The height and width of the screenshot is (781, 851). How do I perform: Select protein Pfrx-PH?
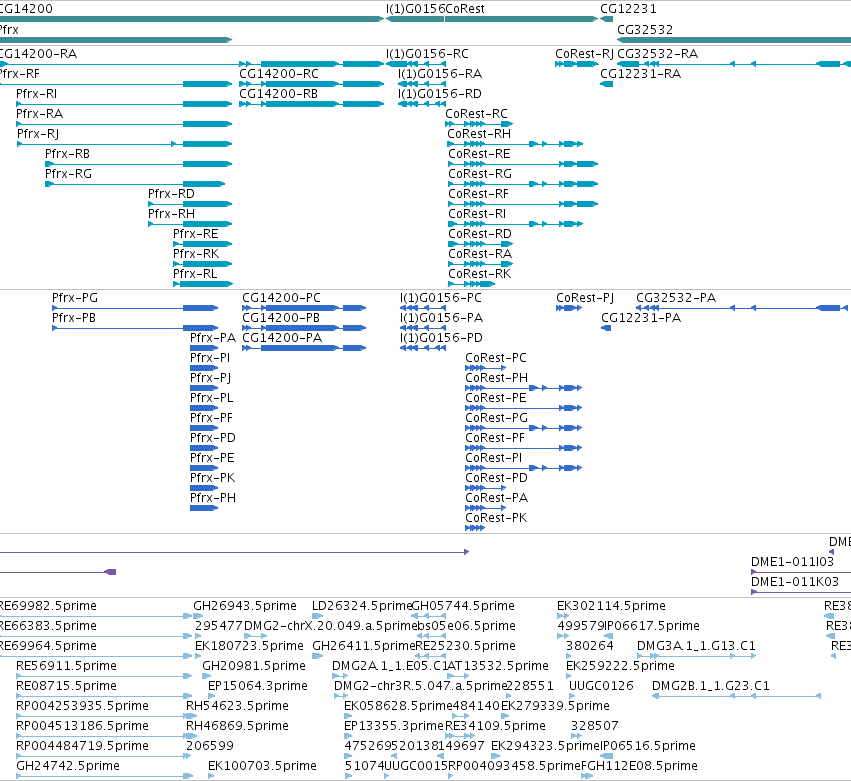pyautogui.click(x=204, y=508)
